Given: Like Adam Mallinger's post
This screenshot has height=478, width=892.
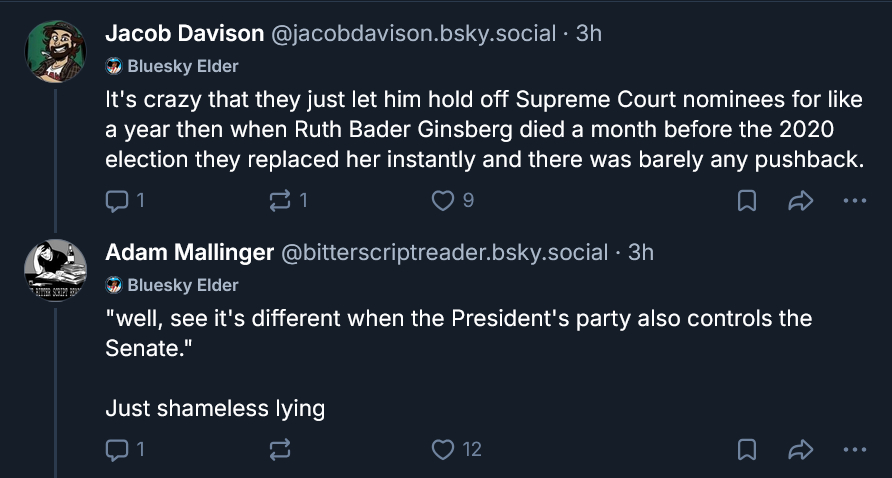Looking at the screenshot, I should coord(443,450).
